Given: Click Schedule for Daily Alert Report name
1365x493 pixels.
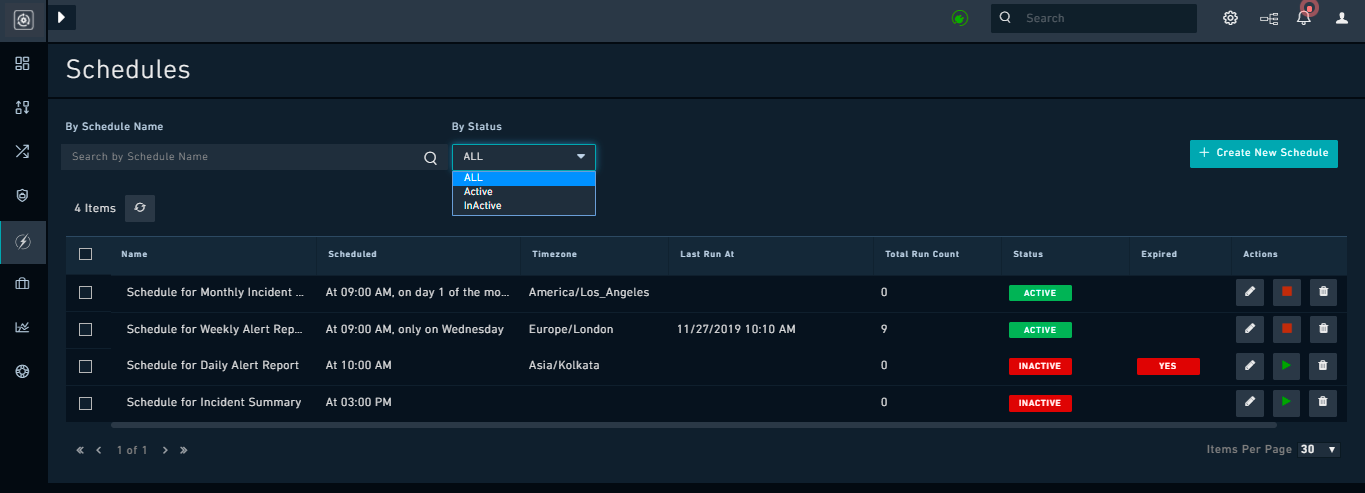Looking at the screenshot, I should (213, 365).
